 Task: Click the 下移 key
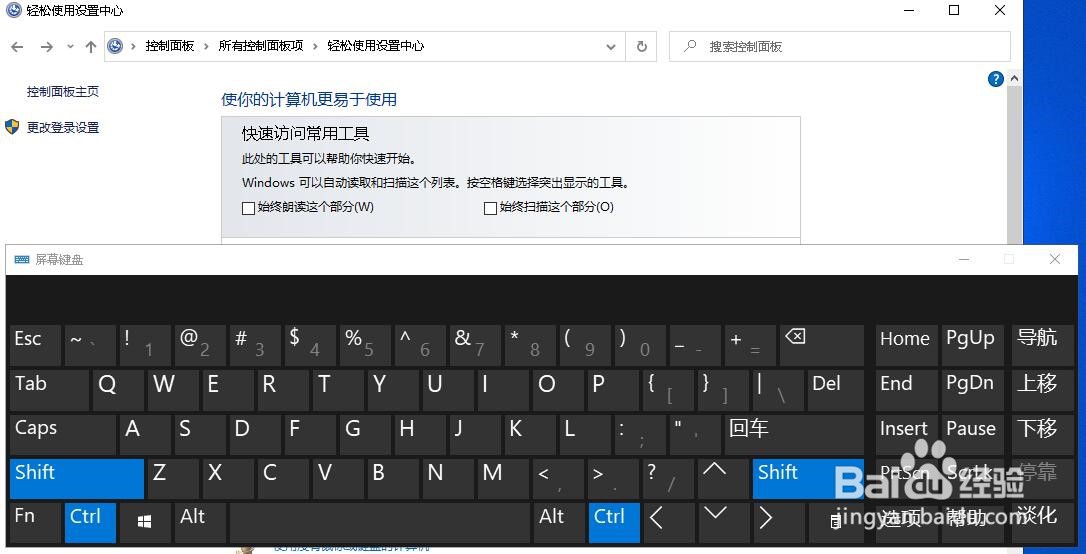pyautogui.click(x=1042, y=434)
